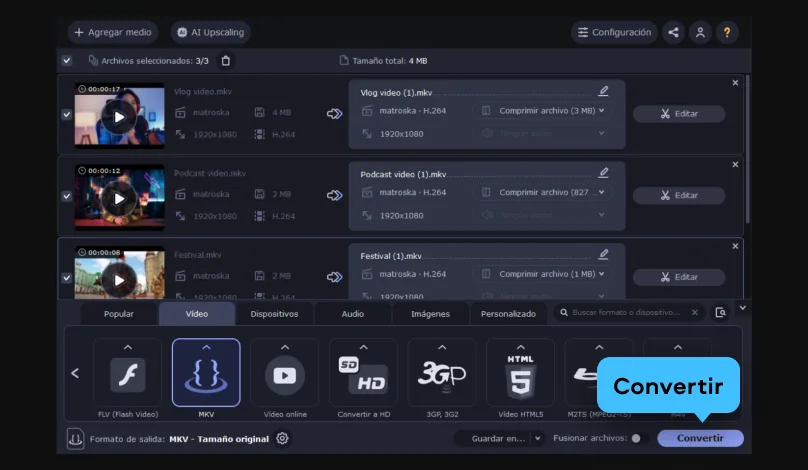Switch to the Vídeo tab

click(197, 314)
